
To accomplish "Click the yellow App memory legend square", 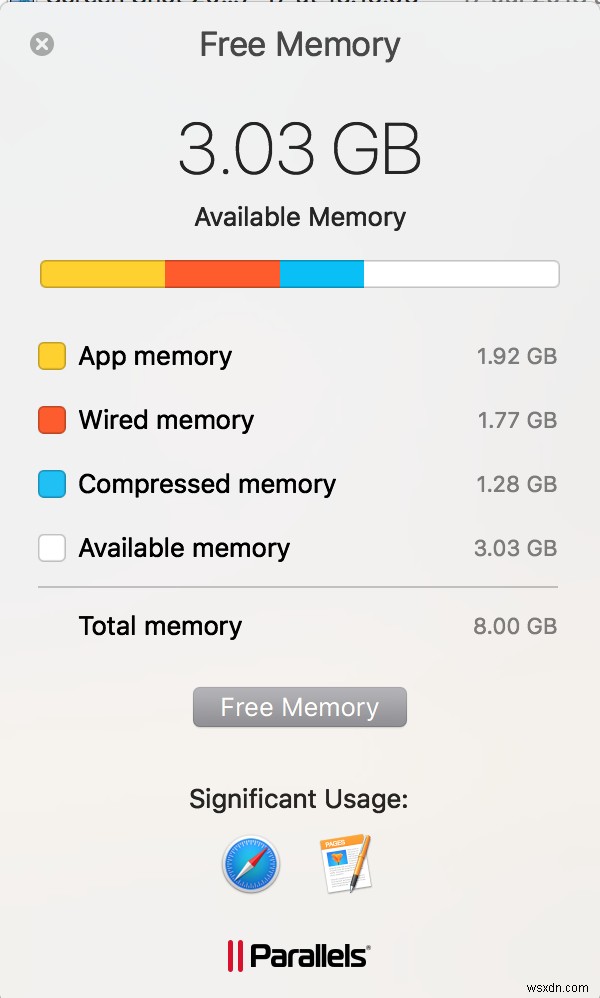I will tap(51, 355).
